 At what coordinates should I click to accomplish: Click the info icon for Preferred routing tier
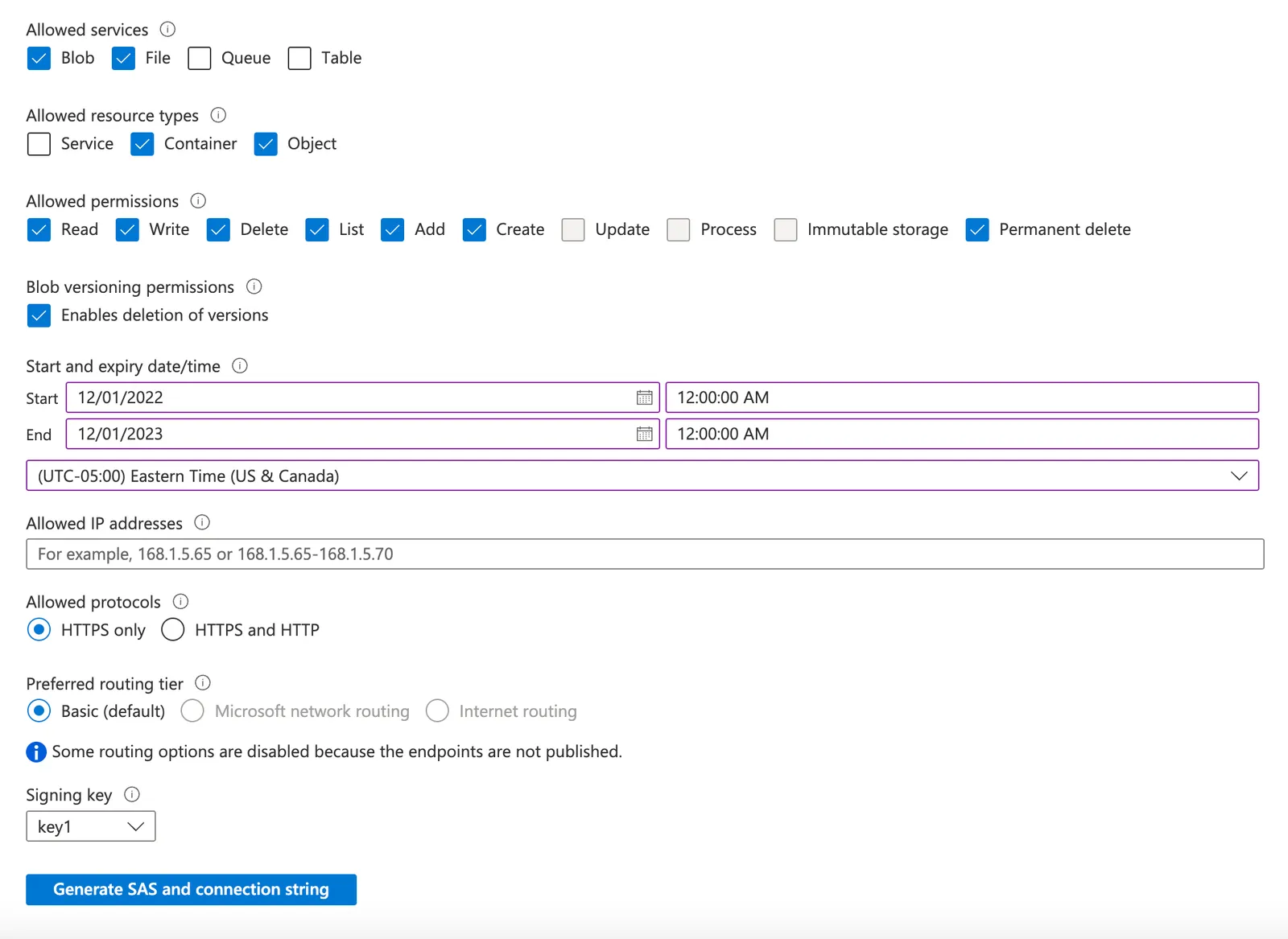pyautogui.click(x=203, y=682)
